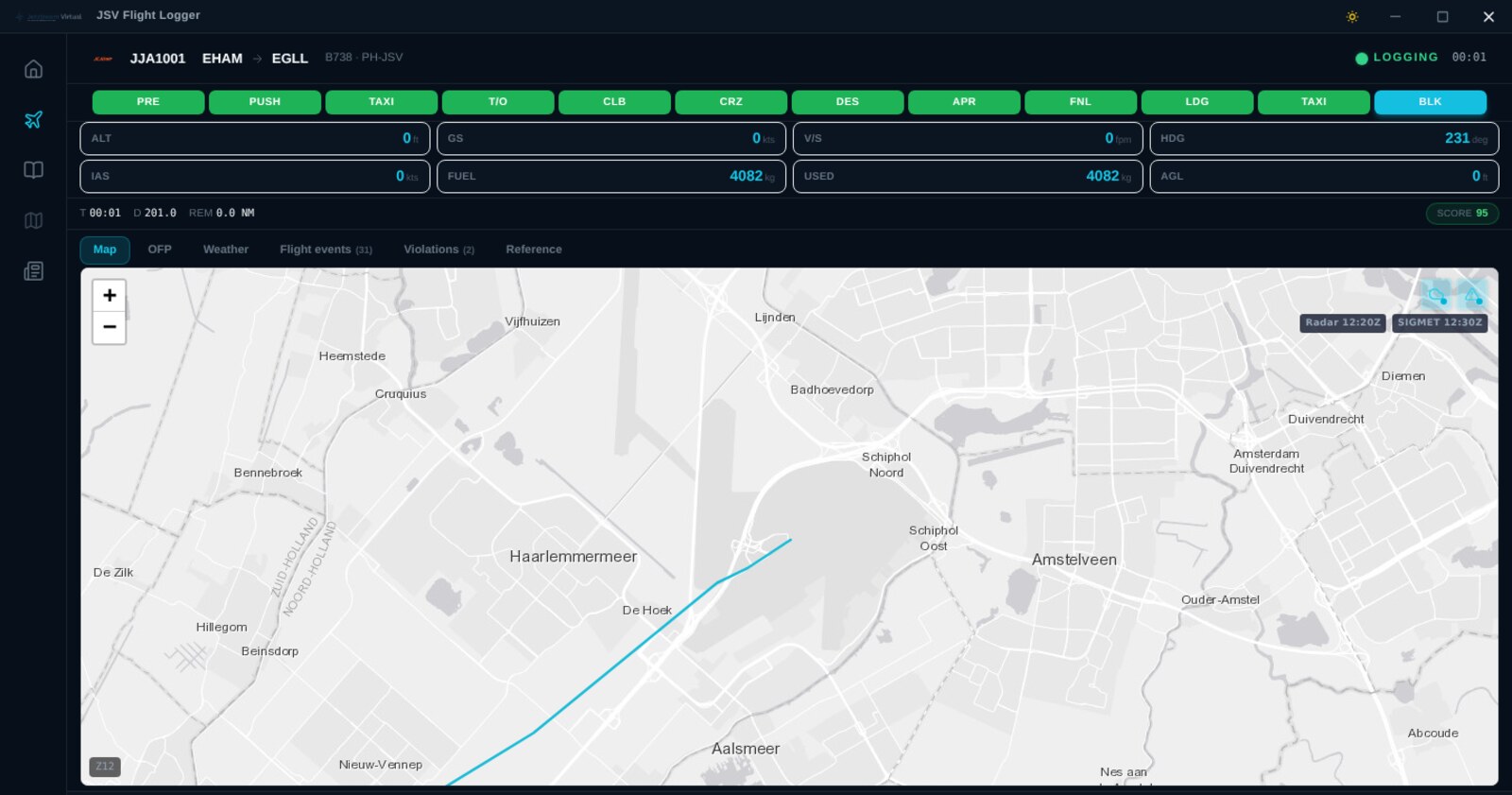The image size is (1512, 795).
Task: Toggle the sun light theme icon
Action: tap(1352, 17)
